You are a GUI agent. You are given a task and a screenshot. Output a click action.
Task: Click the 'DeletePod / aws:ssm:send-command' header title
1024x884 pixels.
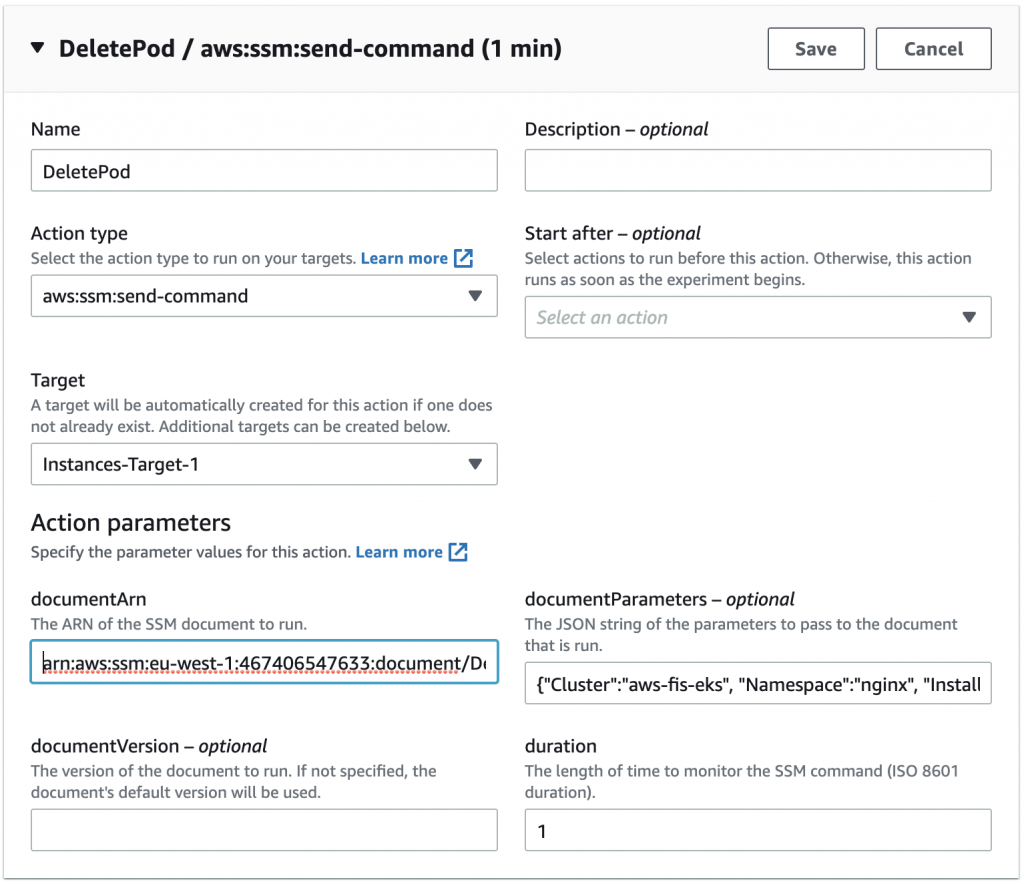tap(310, 49)
